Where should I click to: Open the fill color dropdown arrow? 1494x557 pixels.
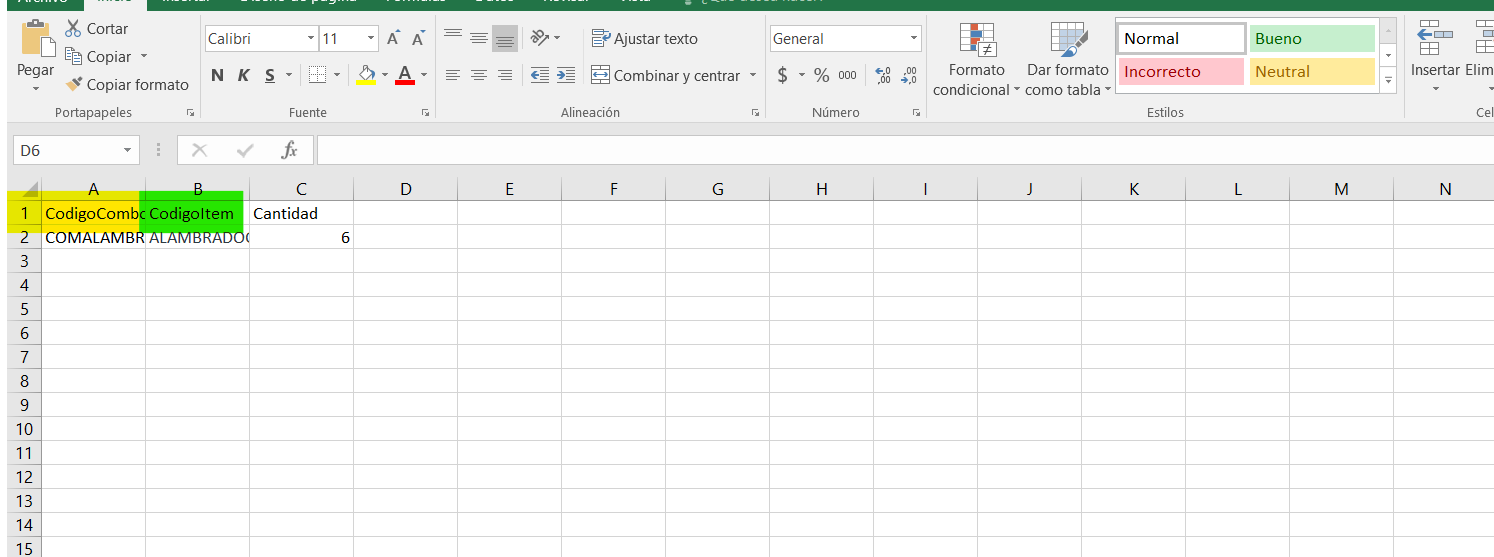[385, 75]
